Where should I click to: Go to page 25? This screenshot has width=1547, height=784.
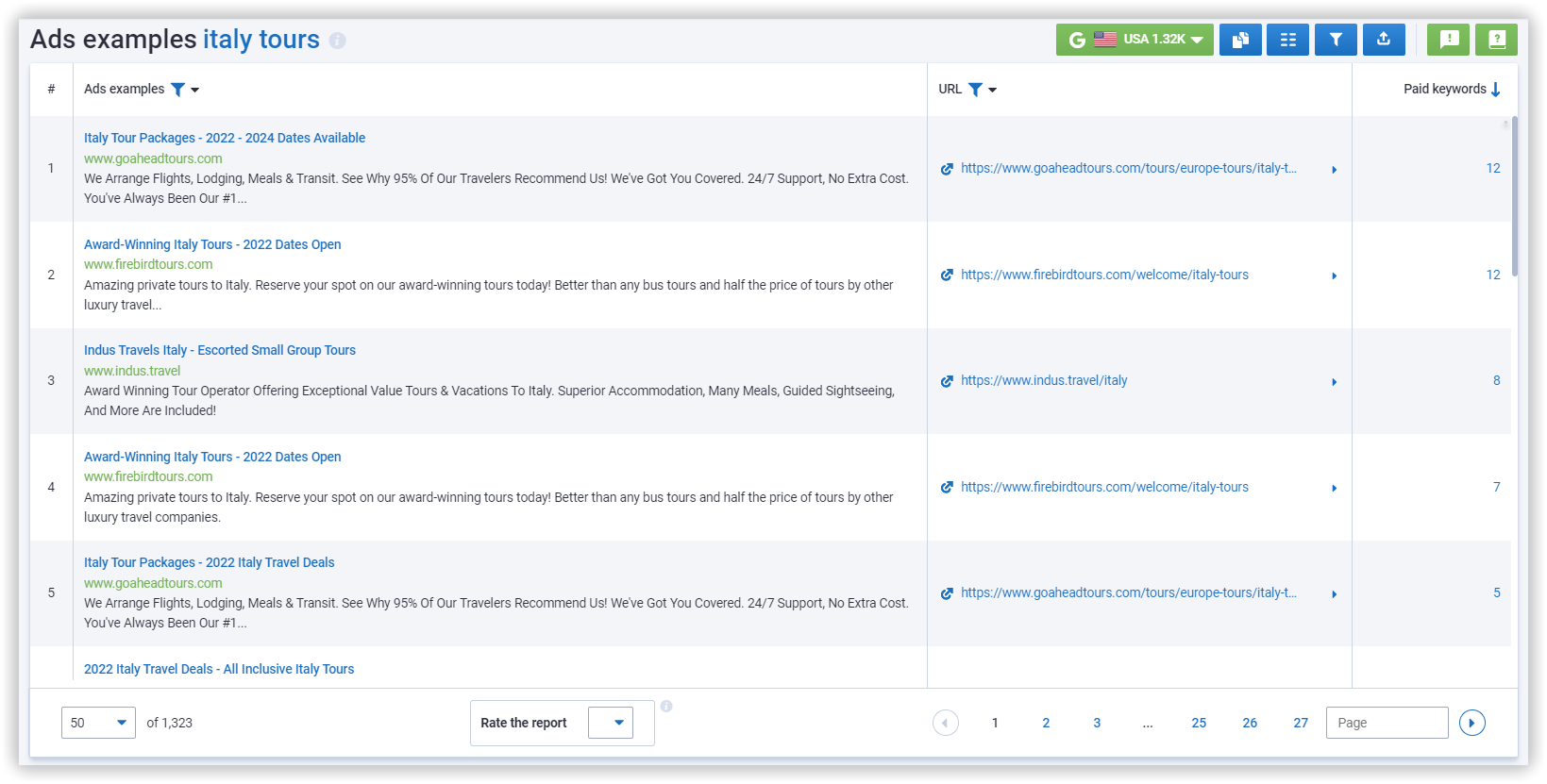click(1199, 723)
